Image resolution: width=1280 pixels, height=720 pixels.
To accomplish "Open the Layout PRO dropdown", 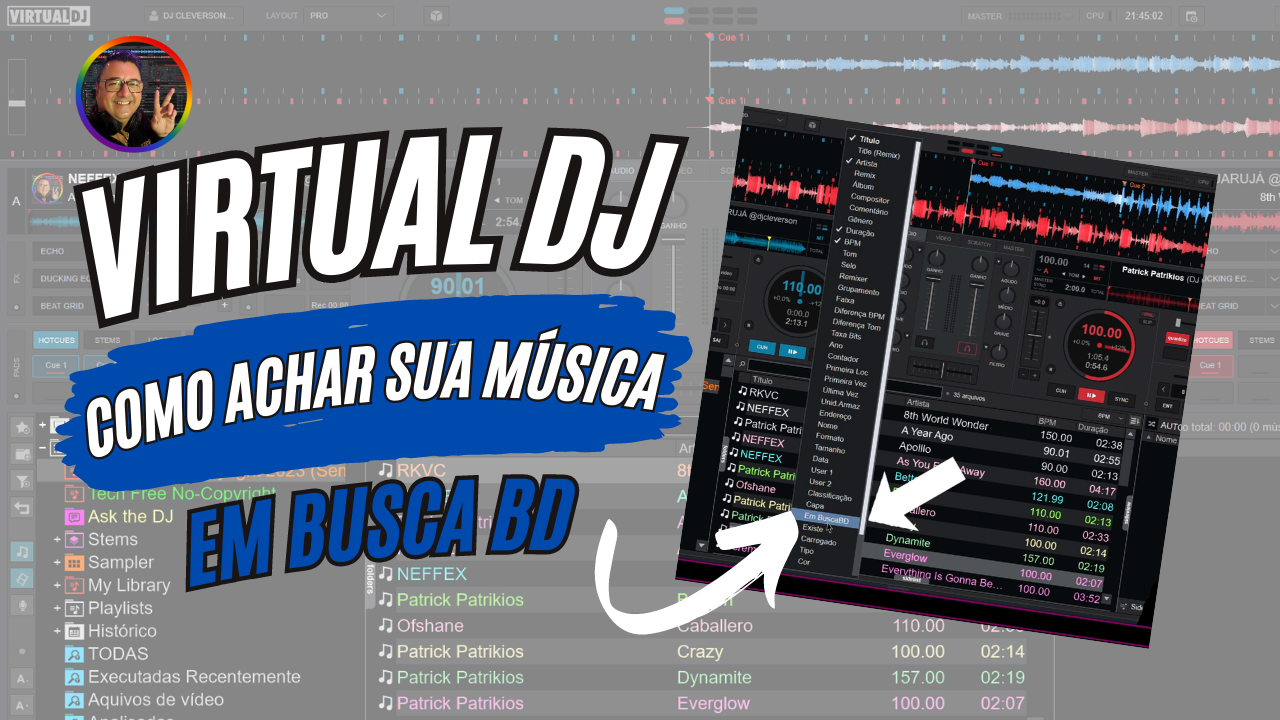I will [349, 16].
